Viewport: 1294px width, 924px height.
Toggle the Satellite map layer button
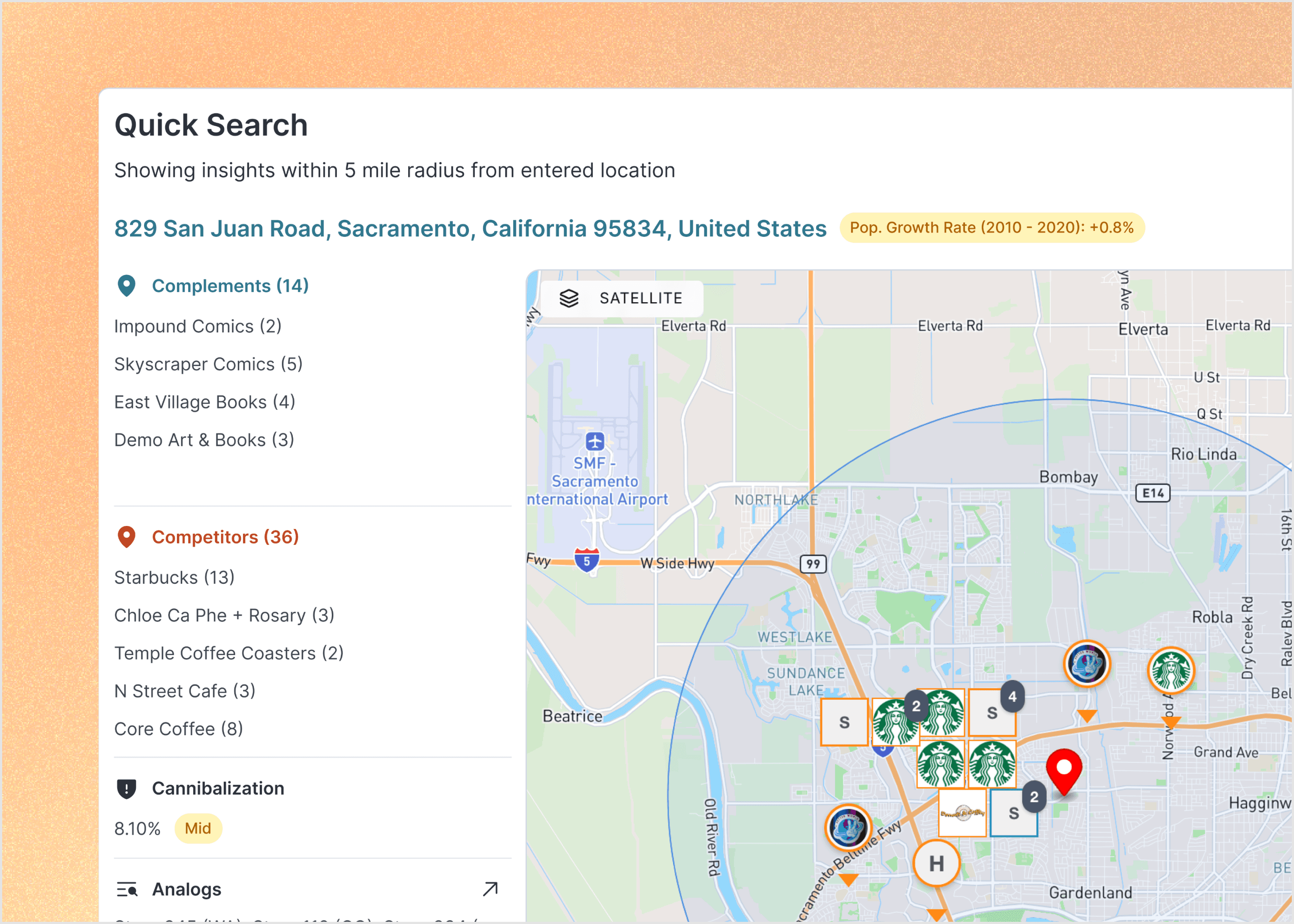point(621,298)
